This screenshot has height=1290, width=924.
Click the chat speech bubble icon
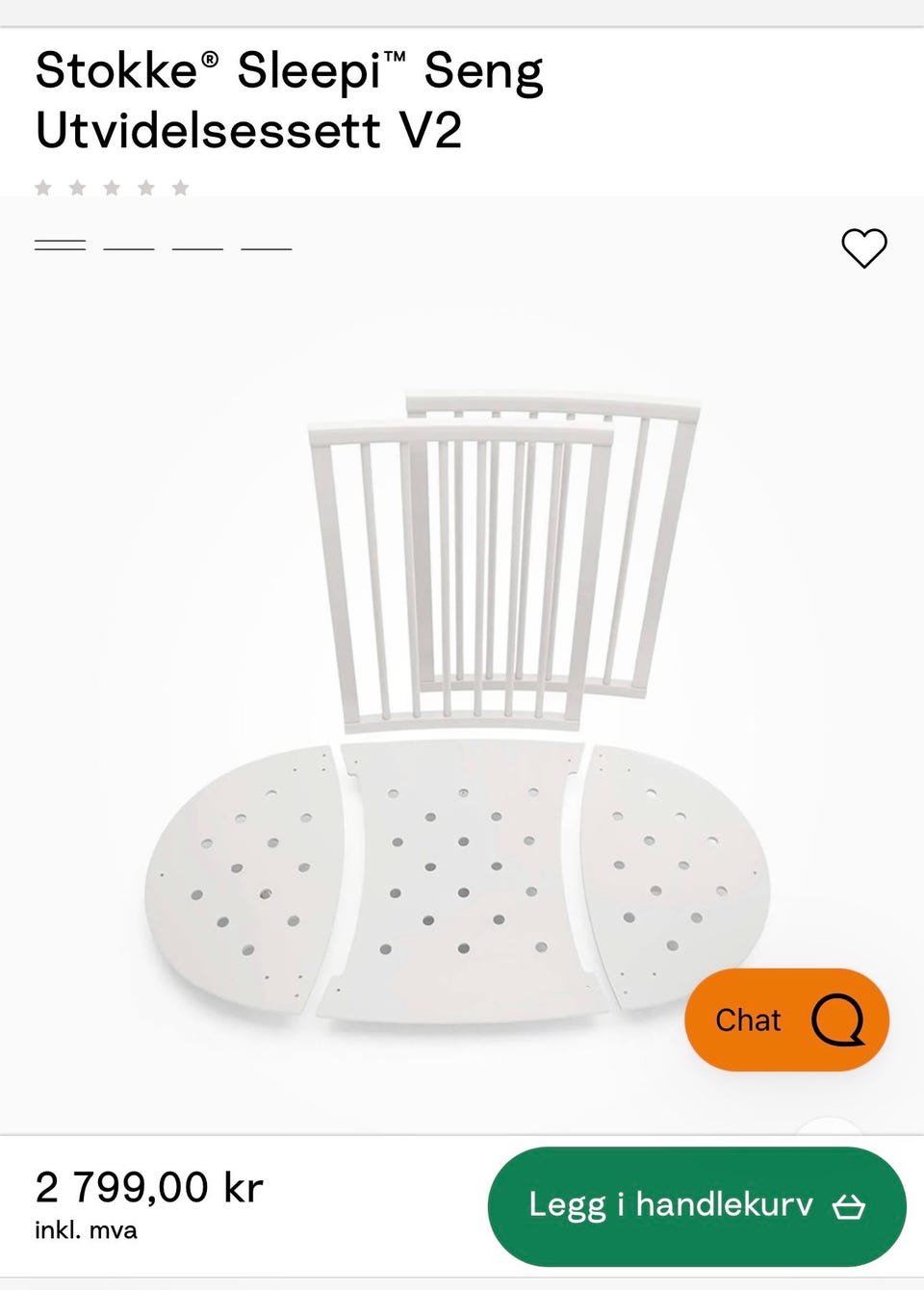[837, 1019]
